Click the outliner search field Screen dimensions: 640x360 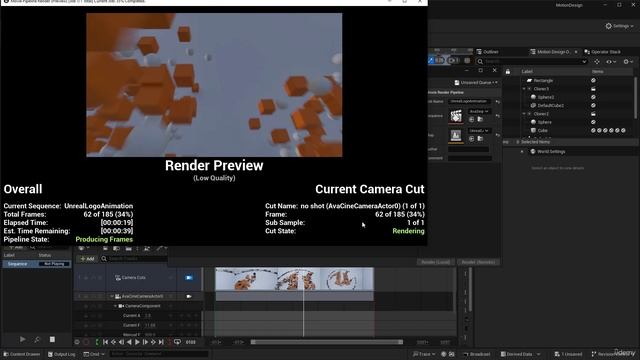click(532, 61)
